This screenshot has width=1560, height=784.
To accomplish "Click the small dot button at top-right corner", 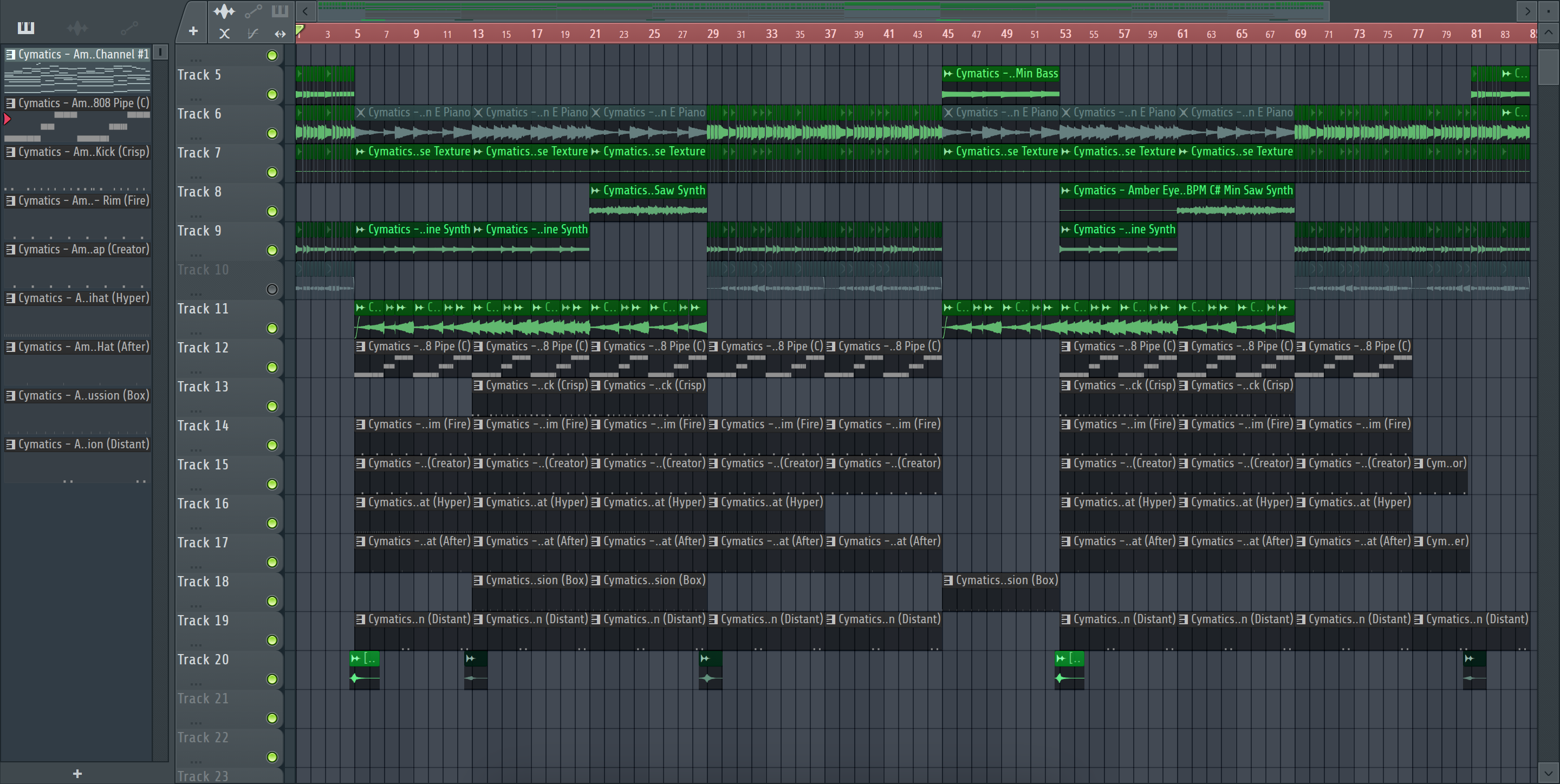I will click(1549, 11).
